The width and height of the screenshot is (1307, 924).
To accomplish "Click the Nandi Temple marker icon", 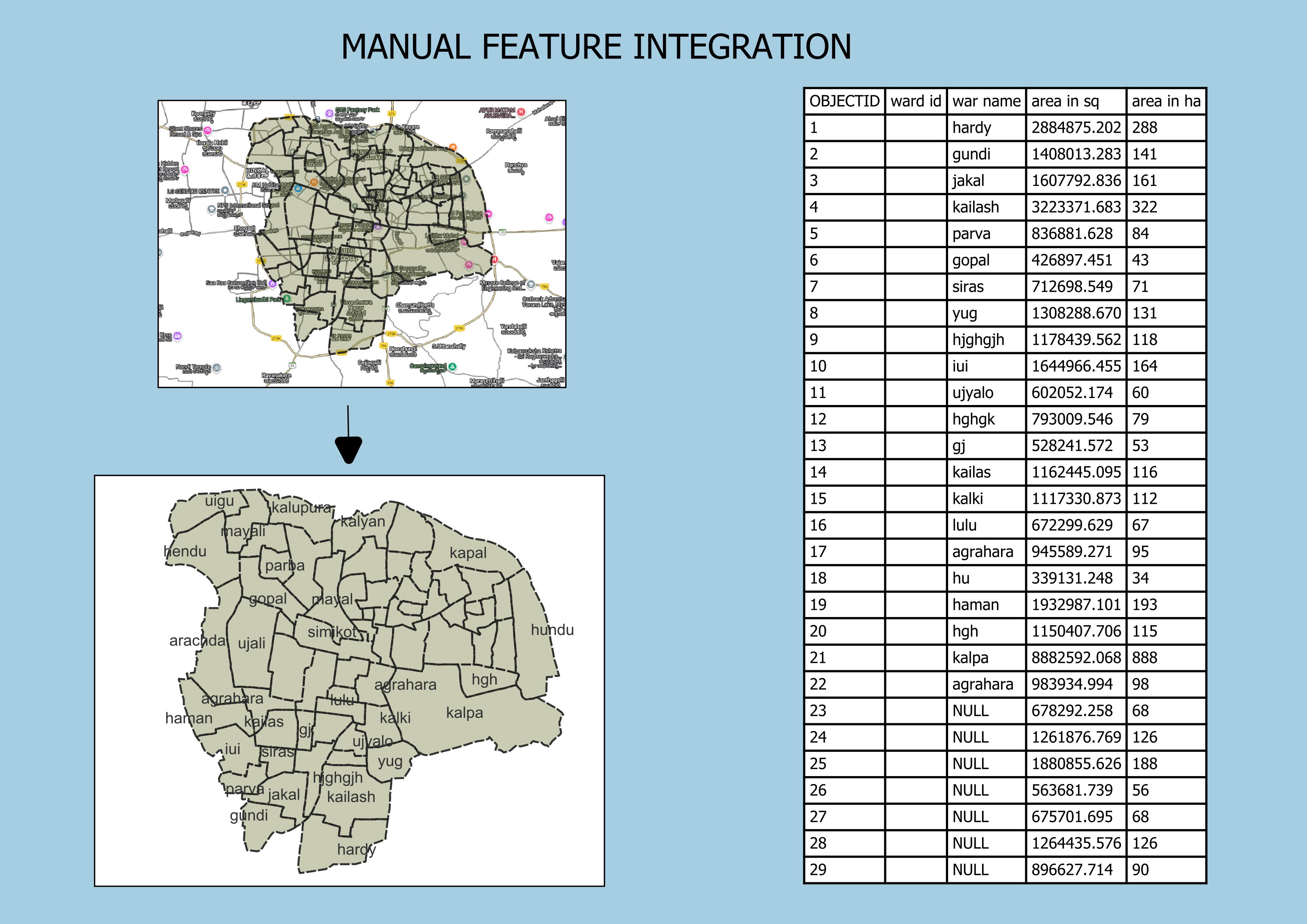I will [217, 368].
